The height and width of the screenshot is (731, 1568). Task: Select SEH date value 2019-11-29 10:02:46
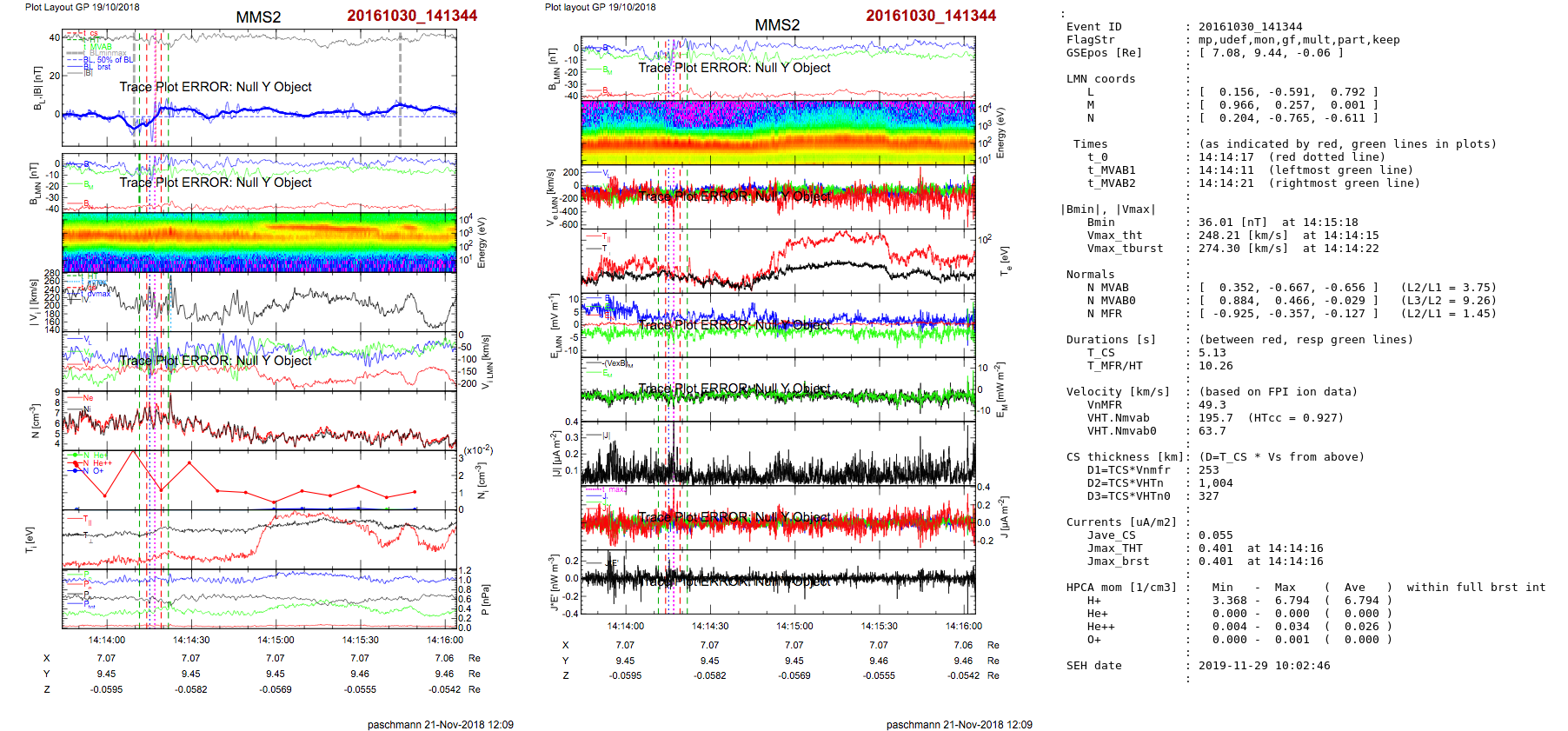coord(1265,666)
